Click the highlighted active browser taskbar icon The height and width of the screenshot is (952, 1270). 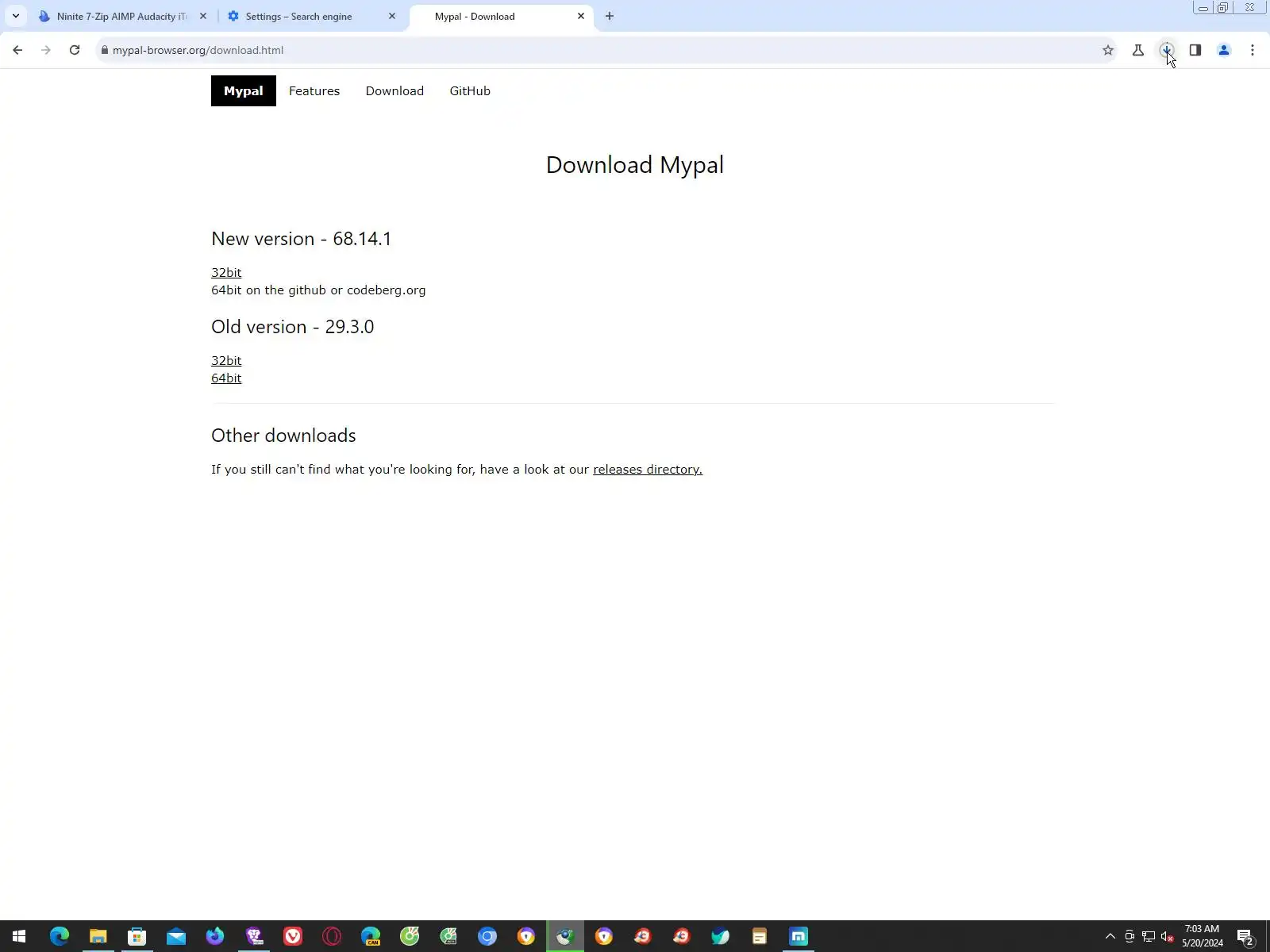pyautogui.click(x=565, y=936)
